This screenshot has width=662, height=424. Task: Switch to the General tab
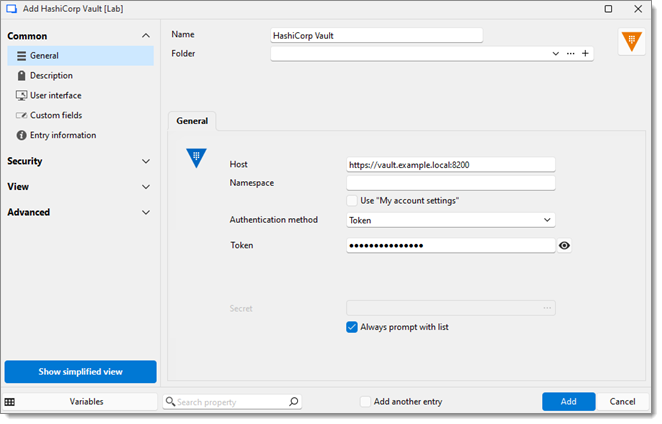point(192,121)
